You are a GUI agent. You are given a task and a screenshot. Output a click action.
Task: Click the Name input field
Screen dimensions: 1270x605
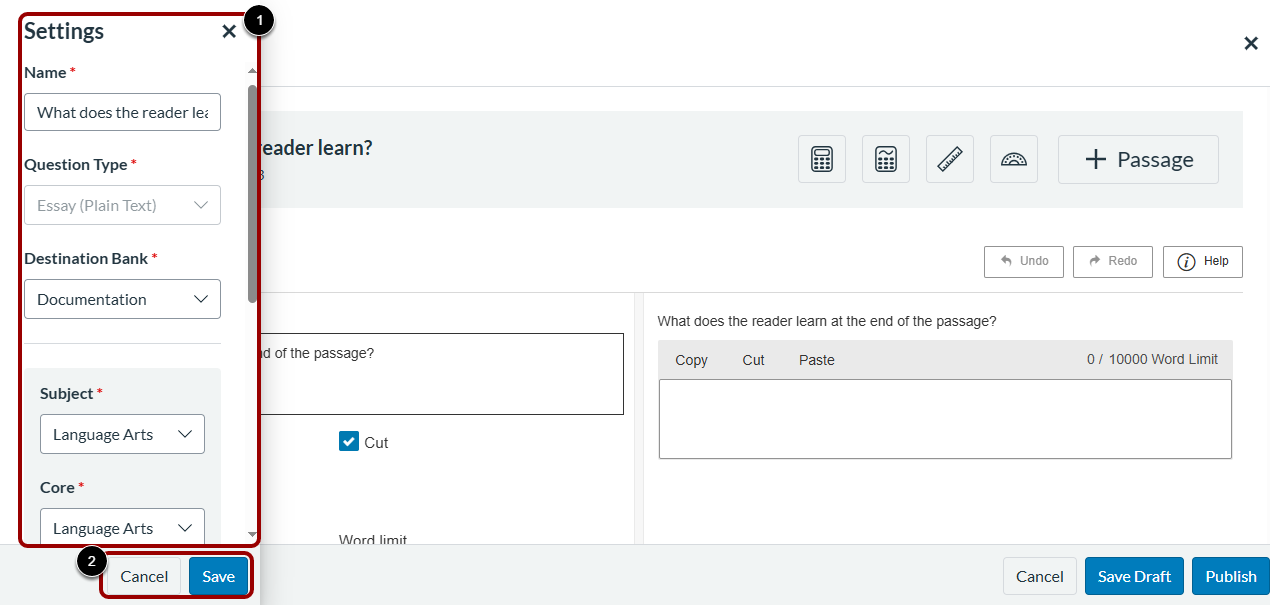click(122, 112)
